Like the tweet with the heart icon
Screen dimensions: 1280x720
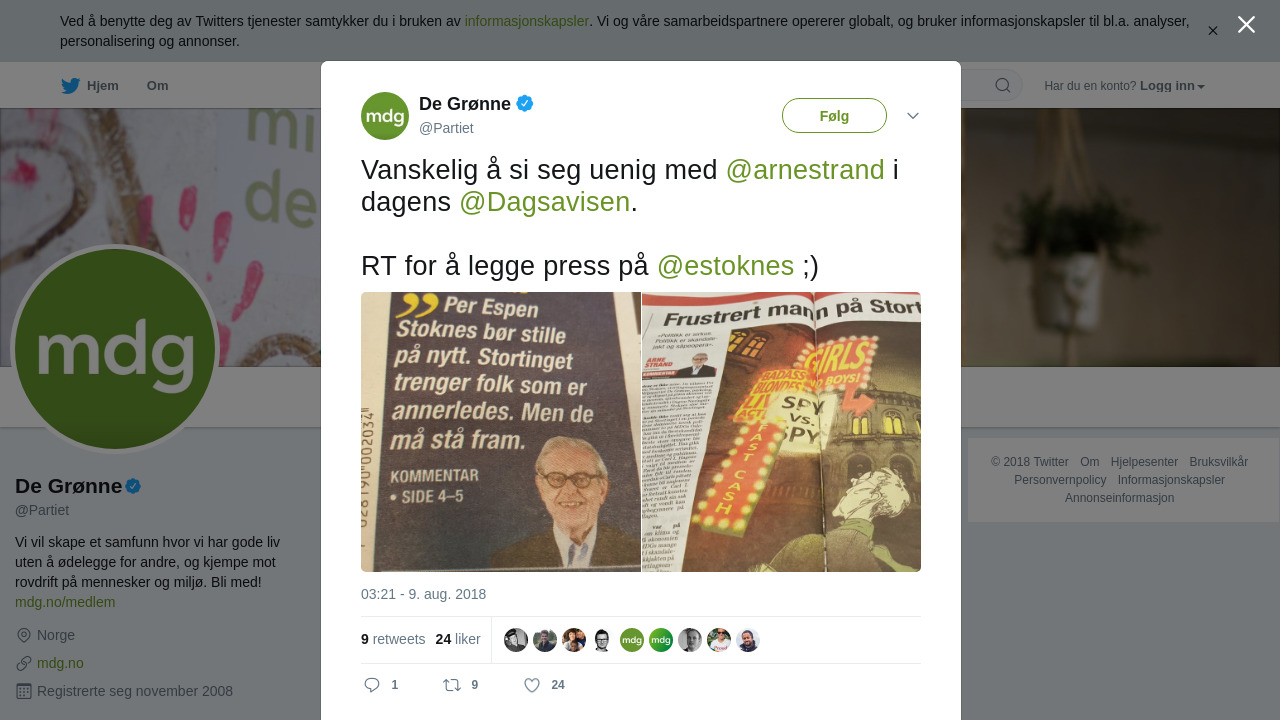coord(532,685)
